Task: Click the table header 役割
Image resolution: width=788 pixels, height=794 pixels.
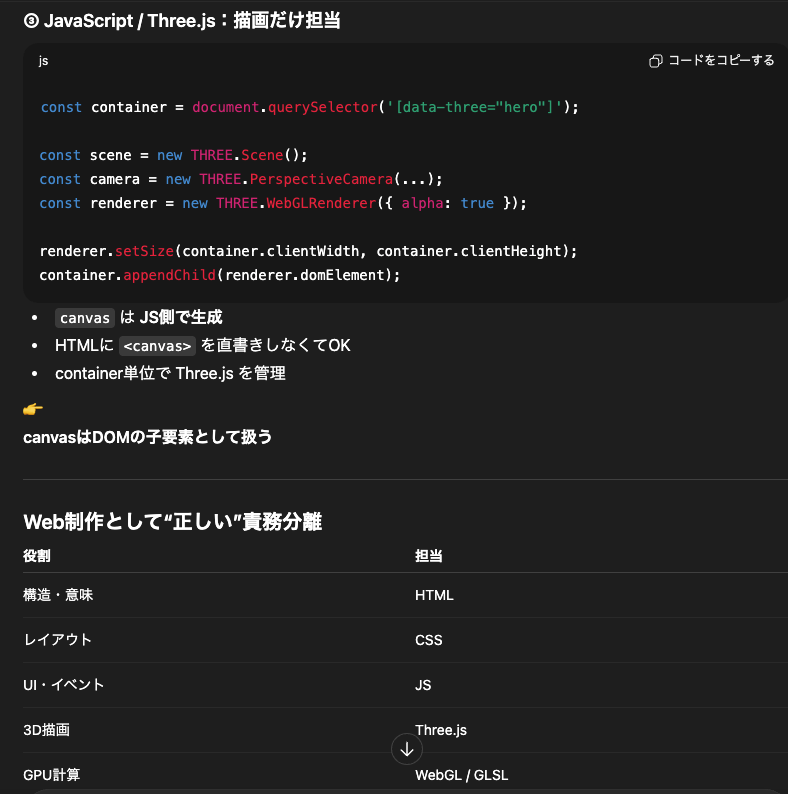Action: [37, 555]
